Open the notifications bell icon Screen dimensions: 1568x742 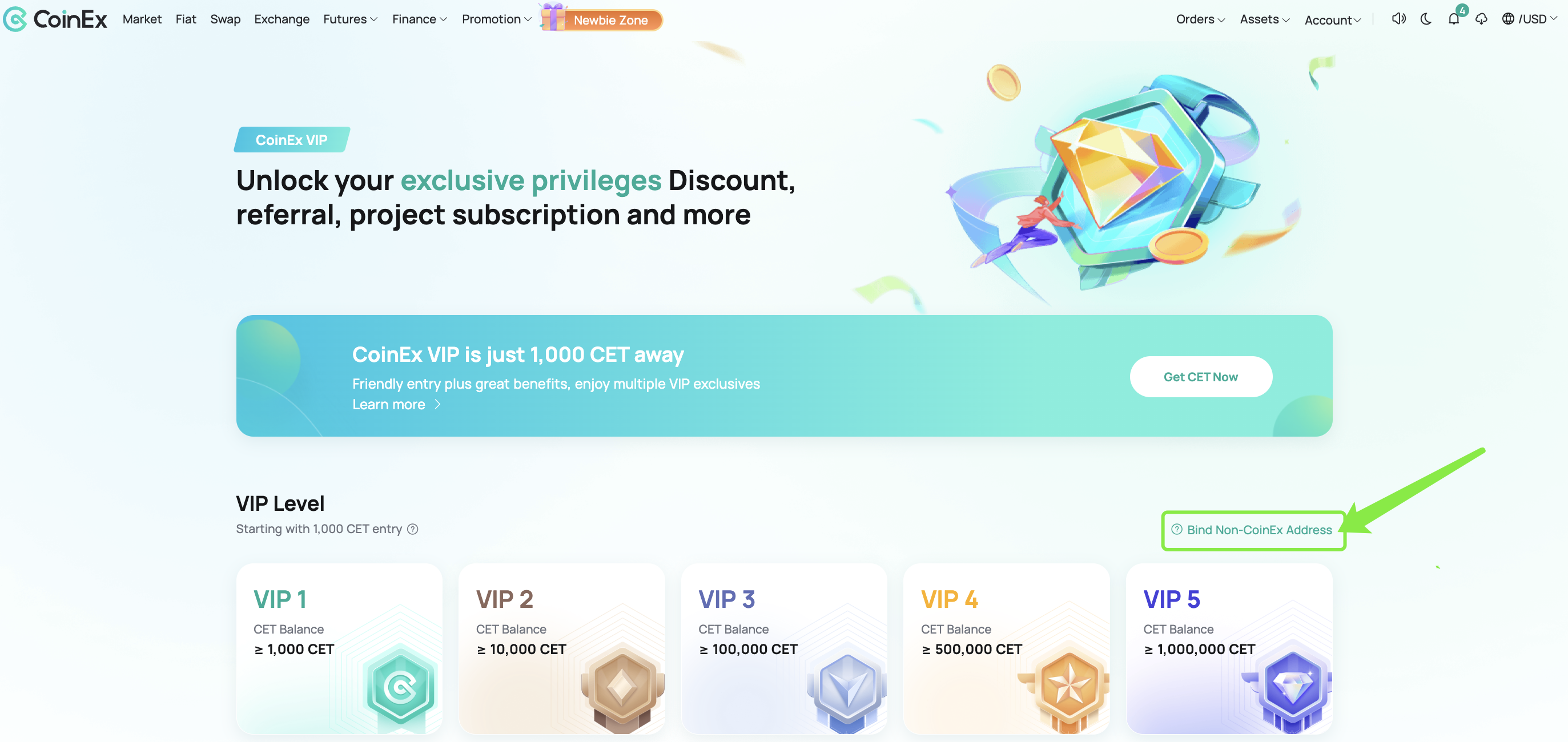pos(1454,19)
